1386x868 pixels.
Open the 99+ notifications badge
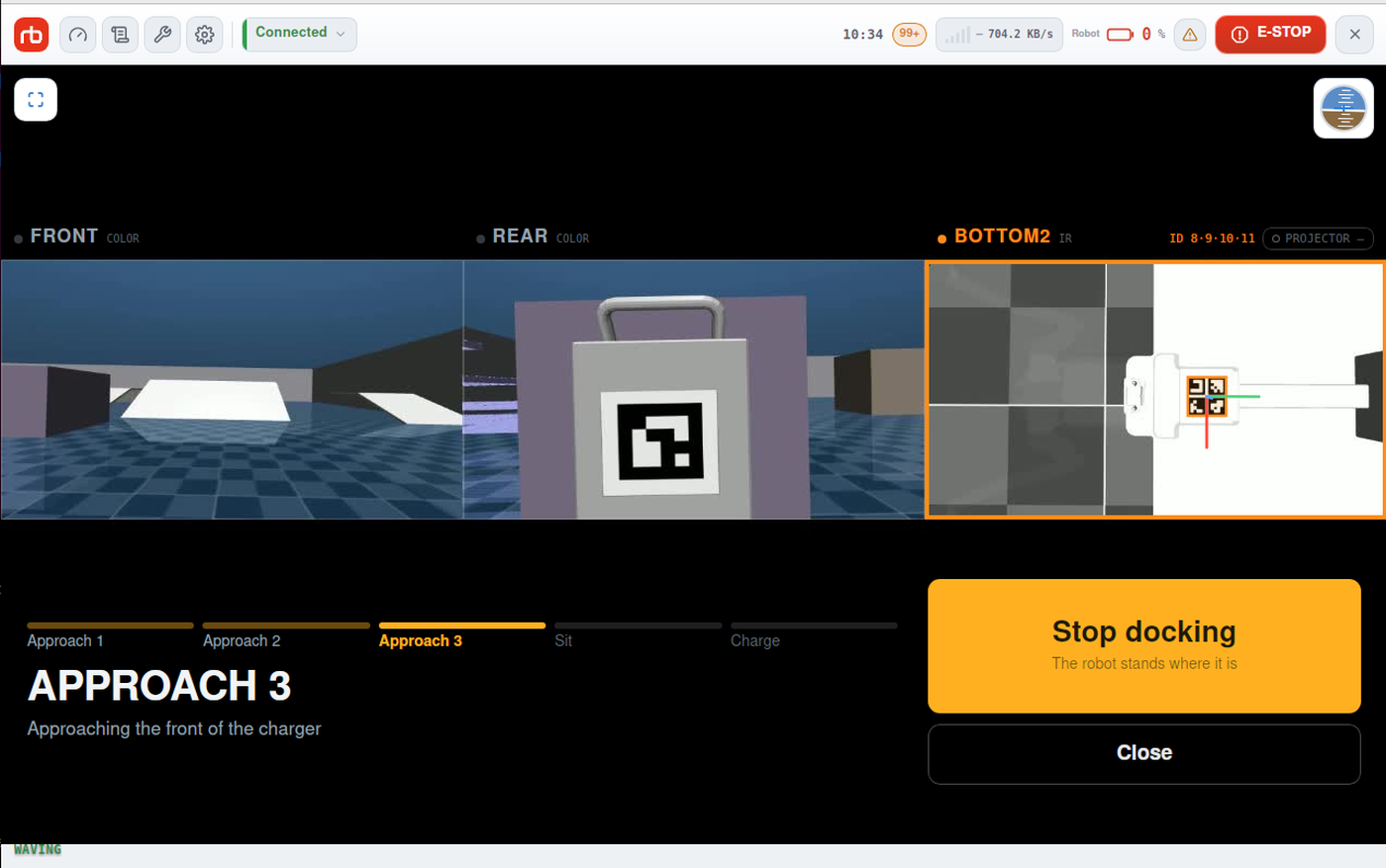pyautogui.click(x=909, y=34)
